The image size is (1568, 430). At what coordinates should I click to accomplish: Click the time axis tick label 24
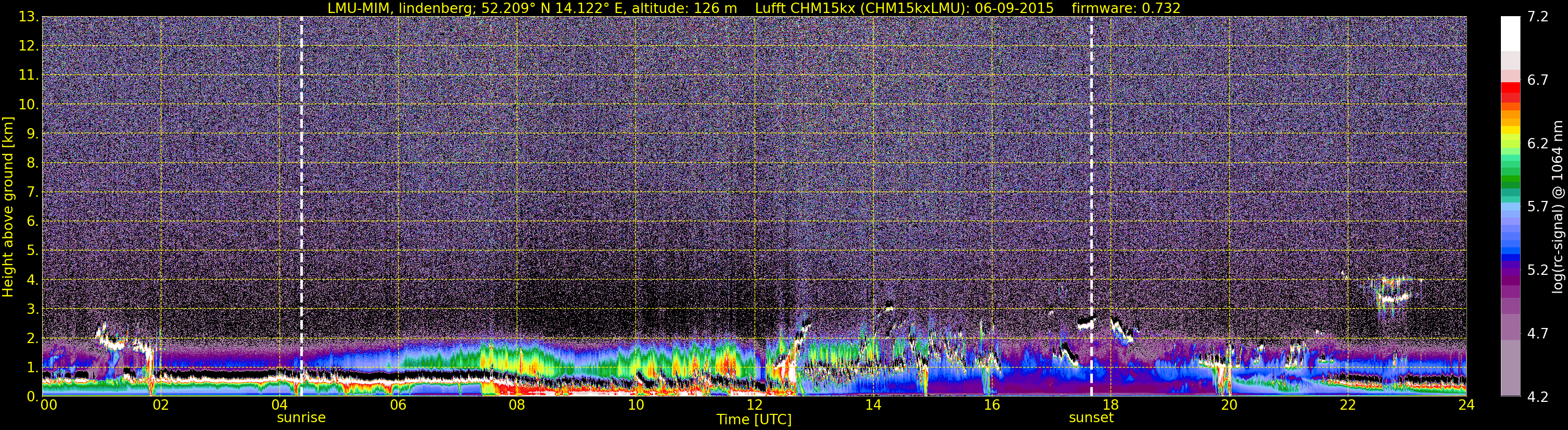[1467, 405]
